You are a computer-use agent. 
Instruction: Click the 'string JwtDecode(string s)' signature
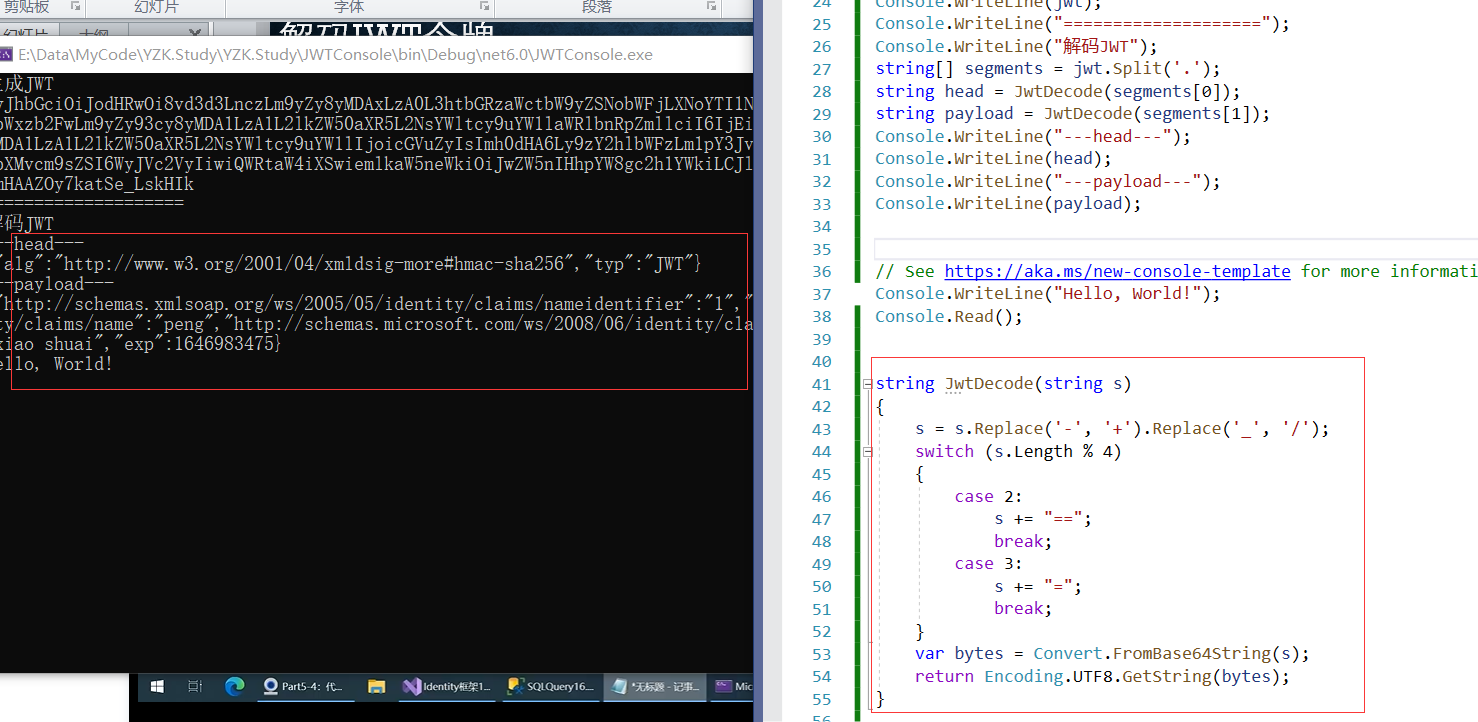[x=1003, y=384]
